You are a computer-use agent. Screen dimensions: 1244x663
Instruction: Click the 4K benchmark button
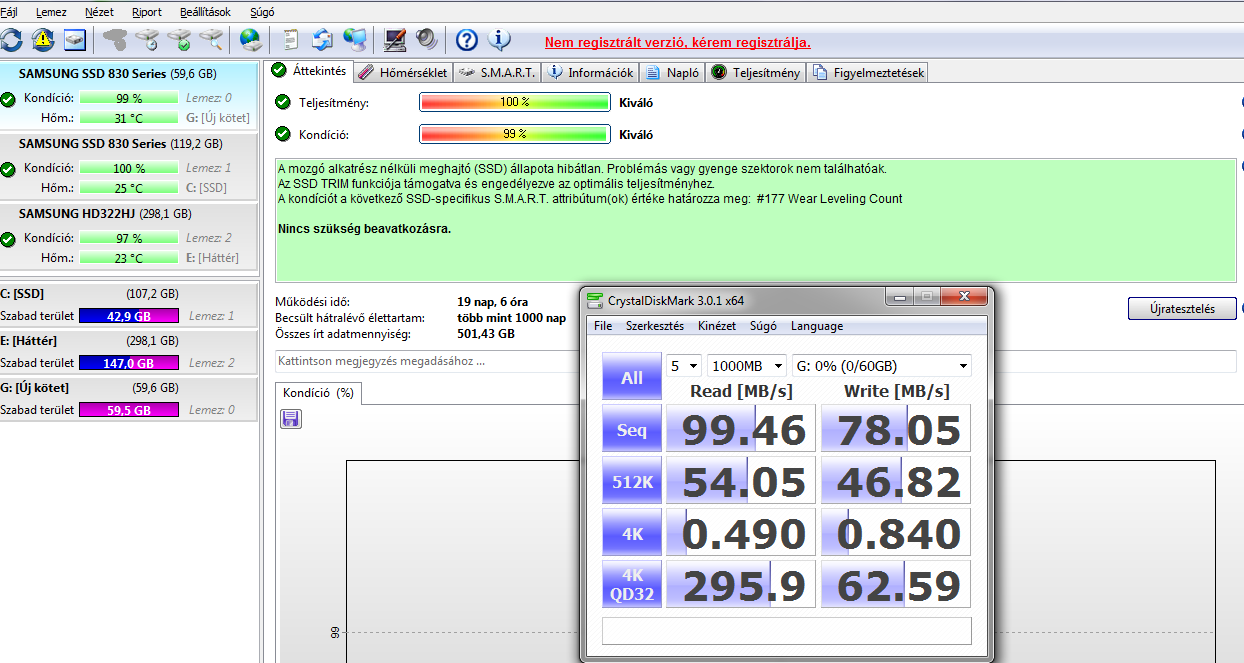click(632, 533)
